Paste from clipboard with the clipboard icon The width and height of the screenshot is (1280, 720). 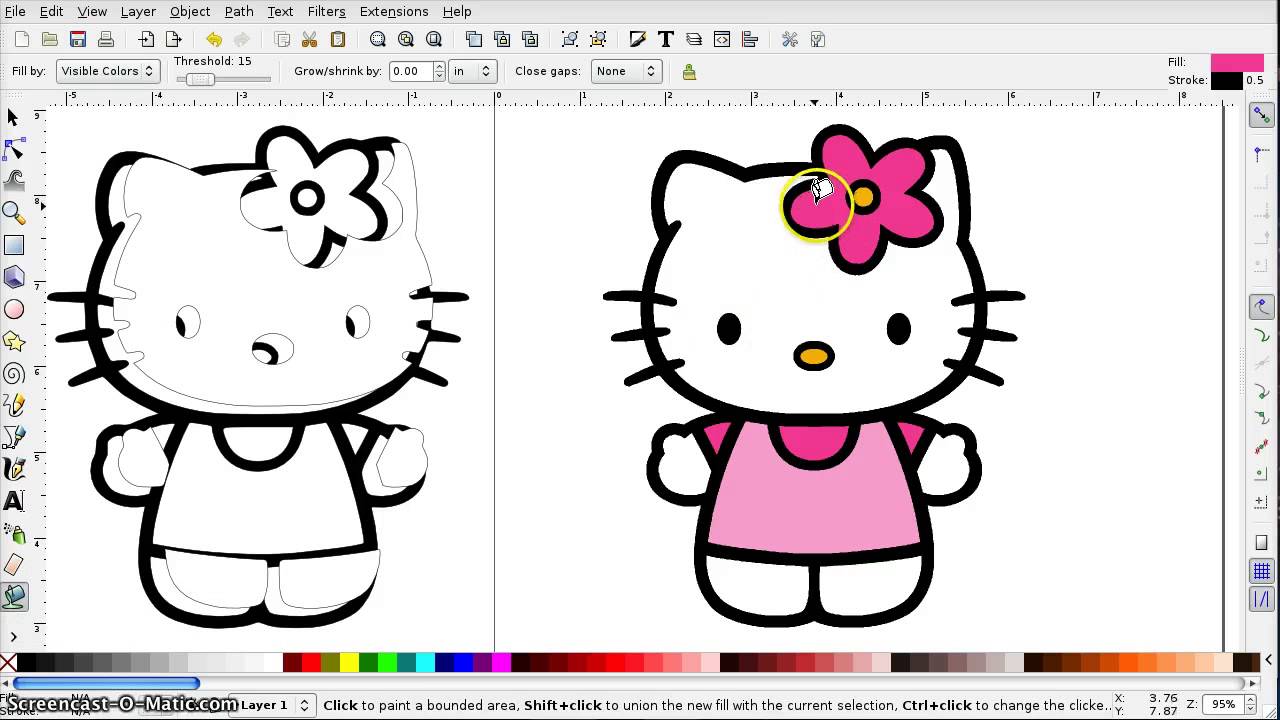338,40
